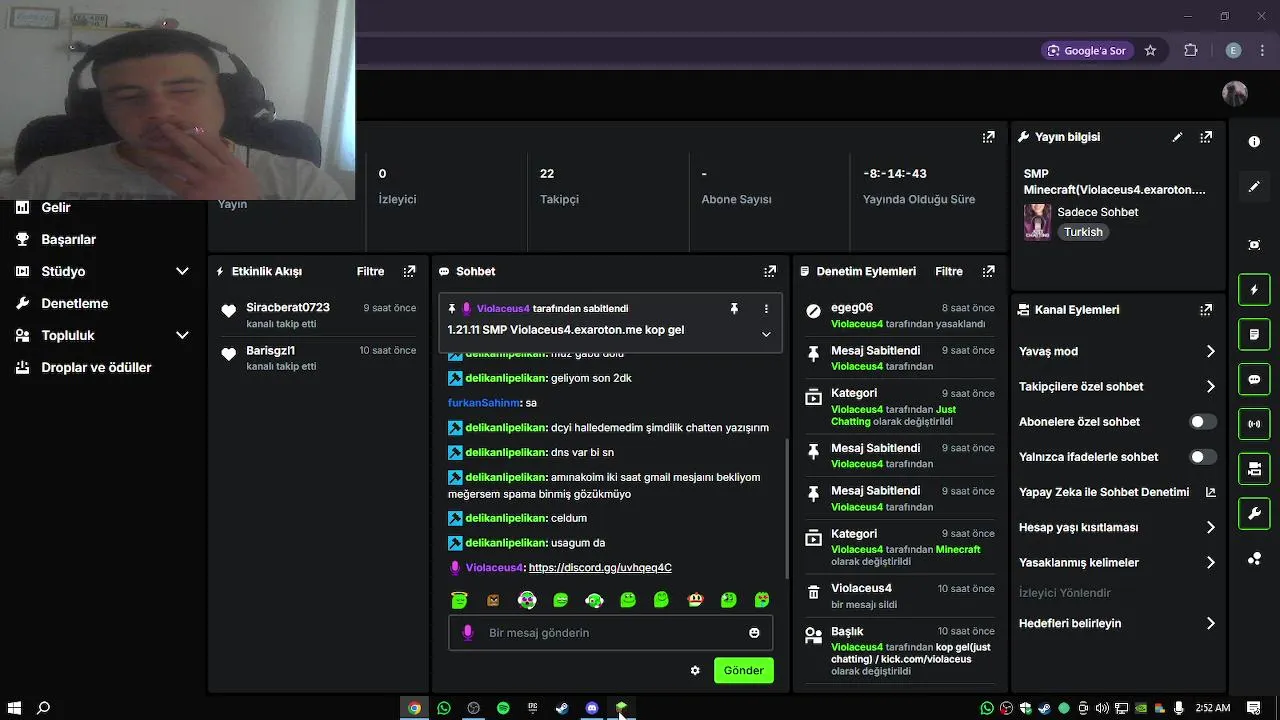Click the stream preview camera icon in right sidebar
This screenshot has width=1280, height=720.
(x=1254, y=245)
